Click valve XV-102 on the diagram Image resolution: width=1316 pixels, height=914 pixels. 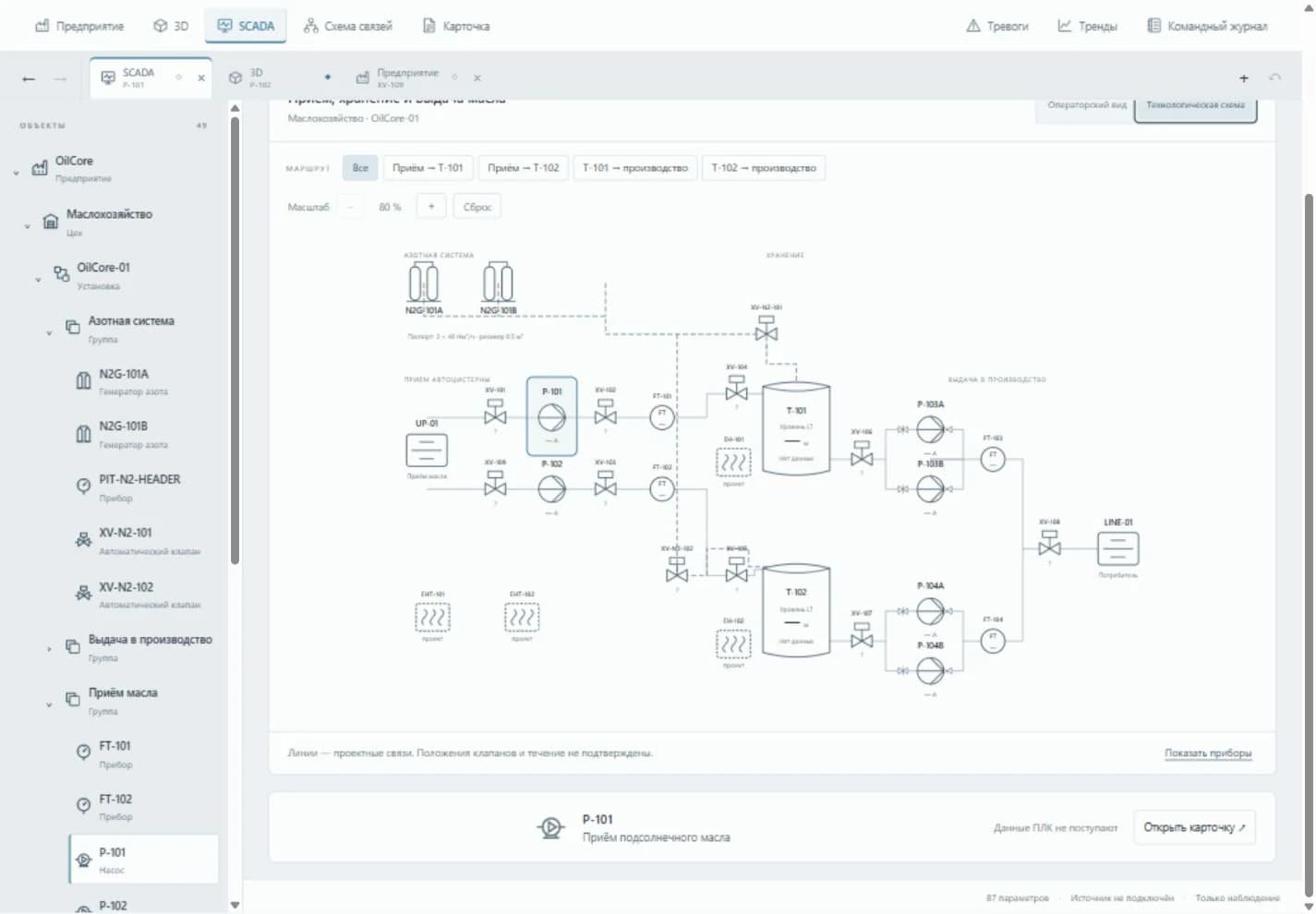pyautogui.click(x=605, y=412)
